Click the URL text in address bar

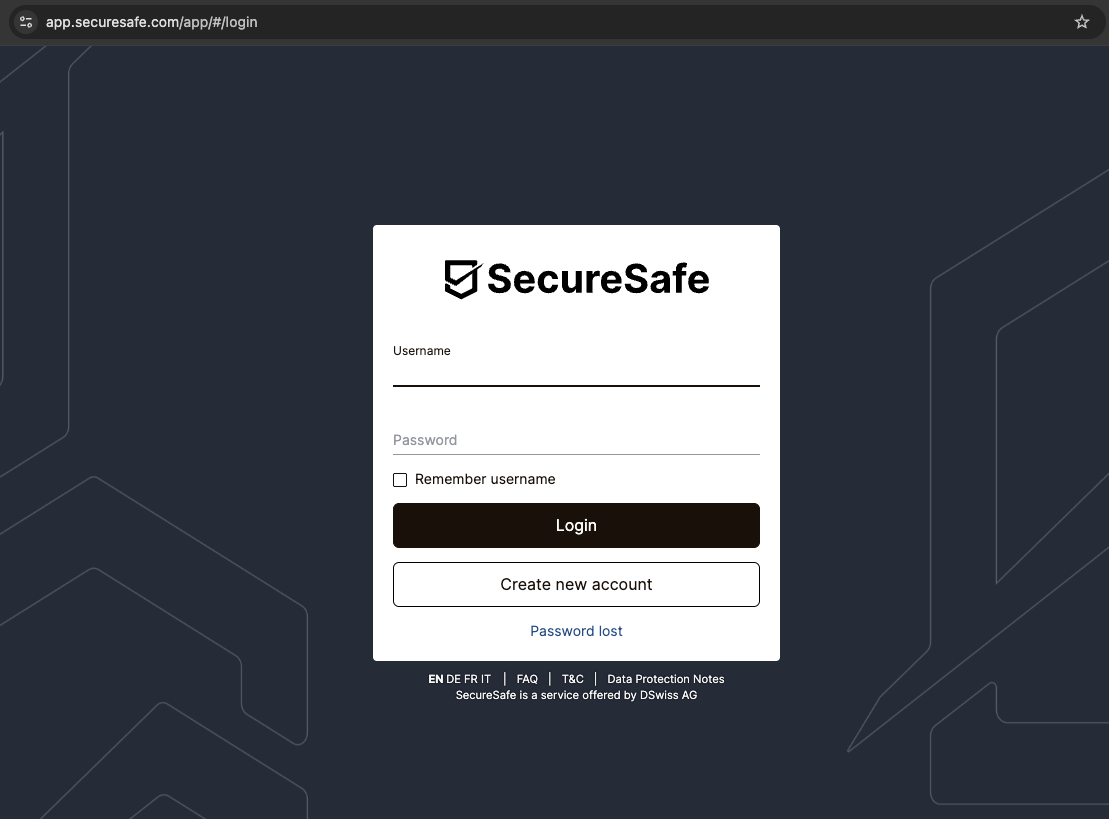152,22
